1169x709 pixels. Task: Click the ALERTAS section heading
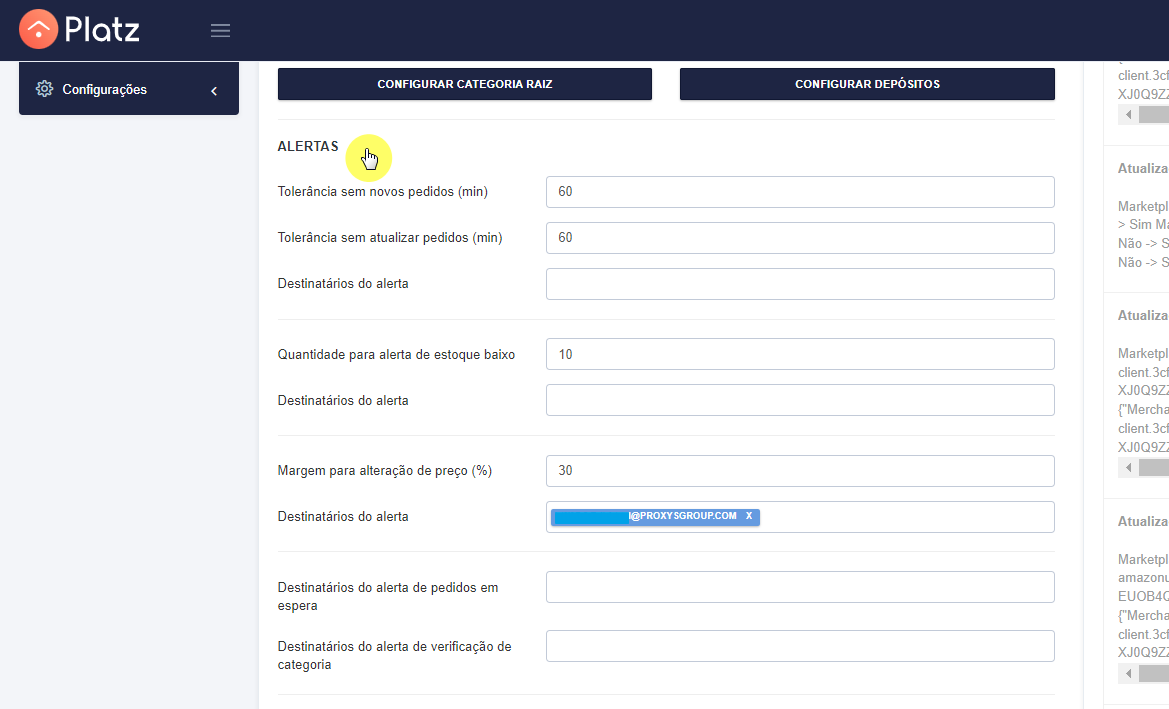(x=308, y=146)
